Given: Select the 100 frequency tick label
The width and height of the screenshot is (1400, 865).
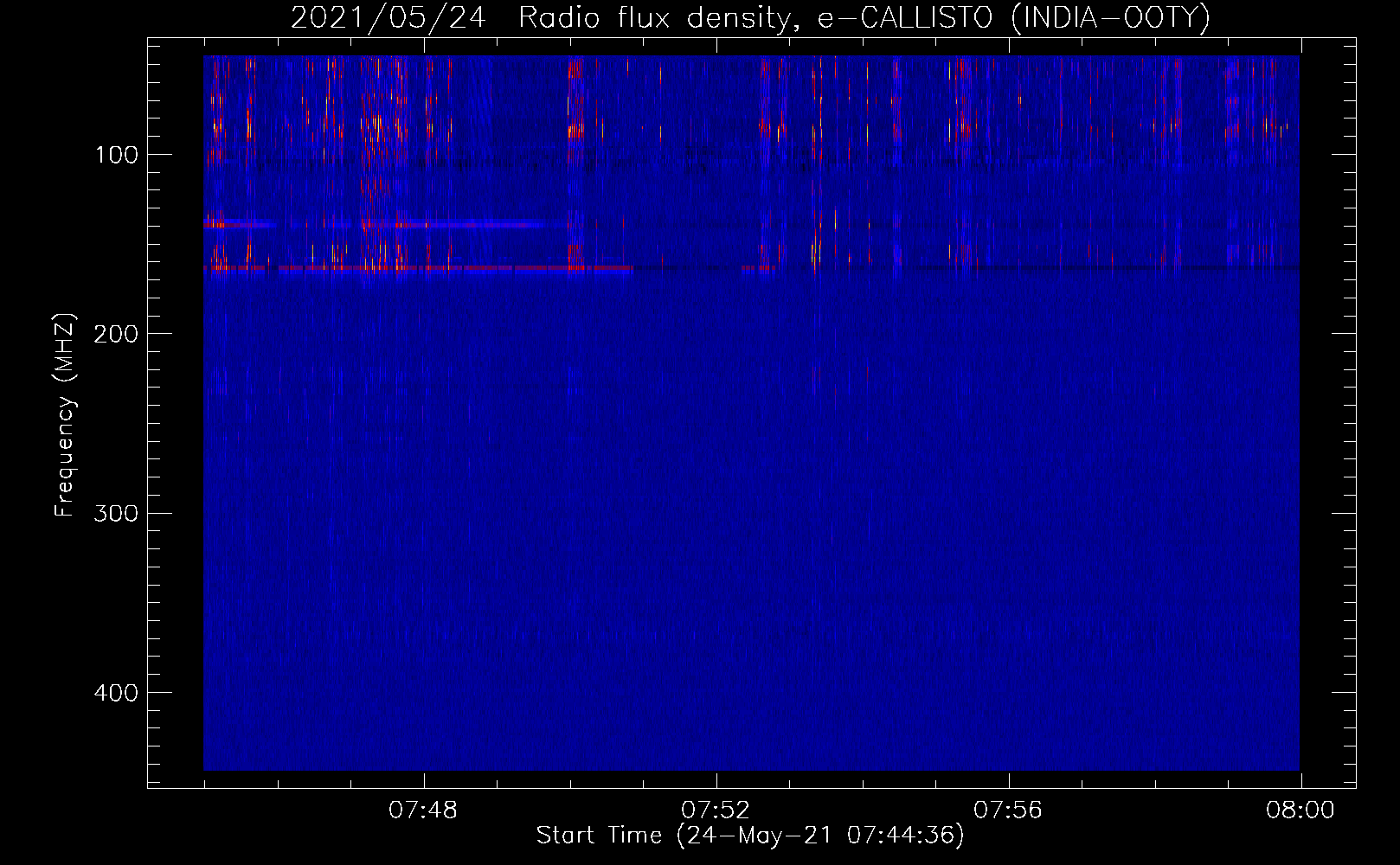Looking at the screenshot, I should 117,155.
